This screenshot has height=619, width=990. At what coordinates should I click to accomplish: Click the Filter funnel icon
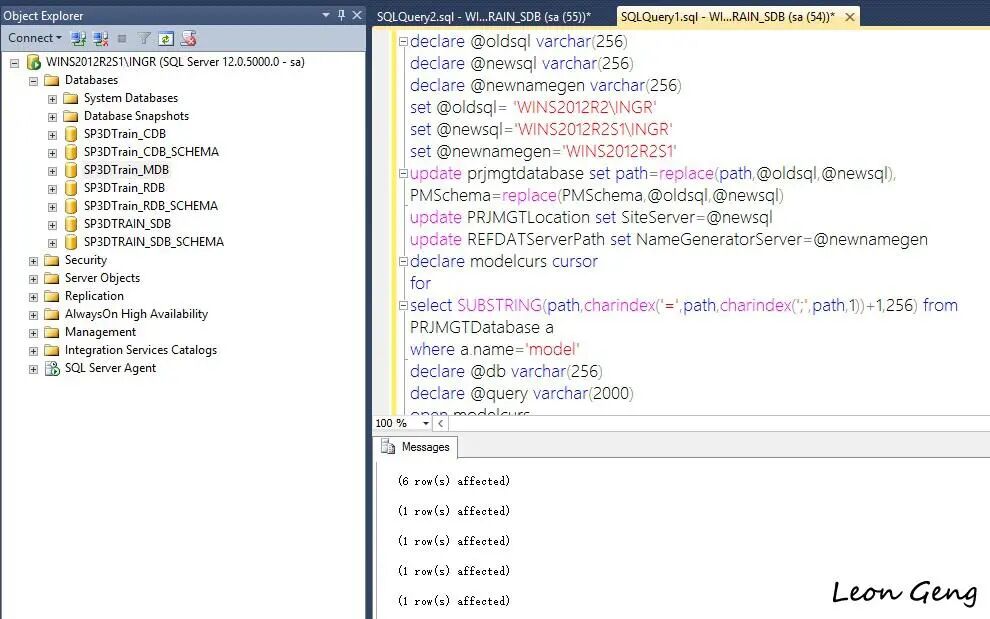(144, 39)
